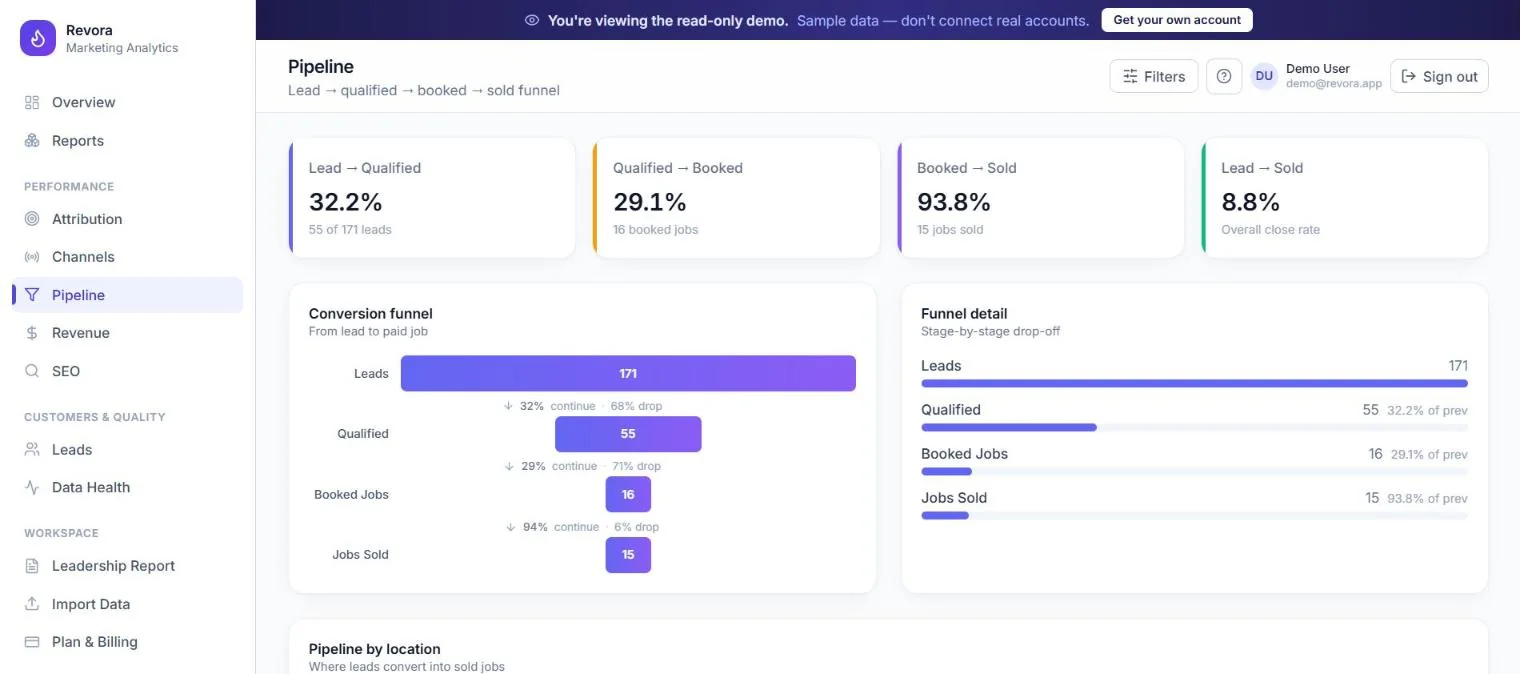This screenshot has width=1520, height=674.
Task: Click "71% drop" label under Qualified bar
Action: [635, 466]
